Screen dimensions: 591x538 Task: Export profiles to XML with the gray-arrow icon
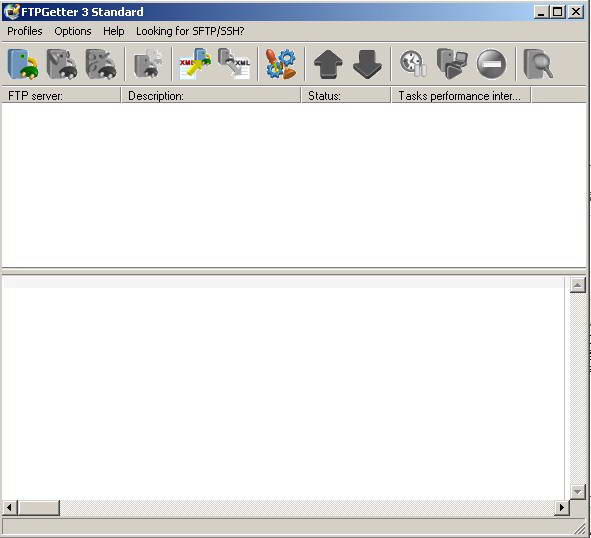click(x=234, y=64)
